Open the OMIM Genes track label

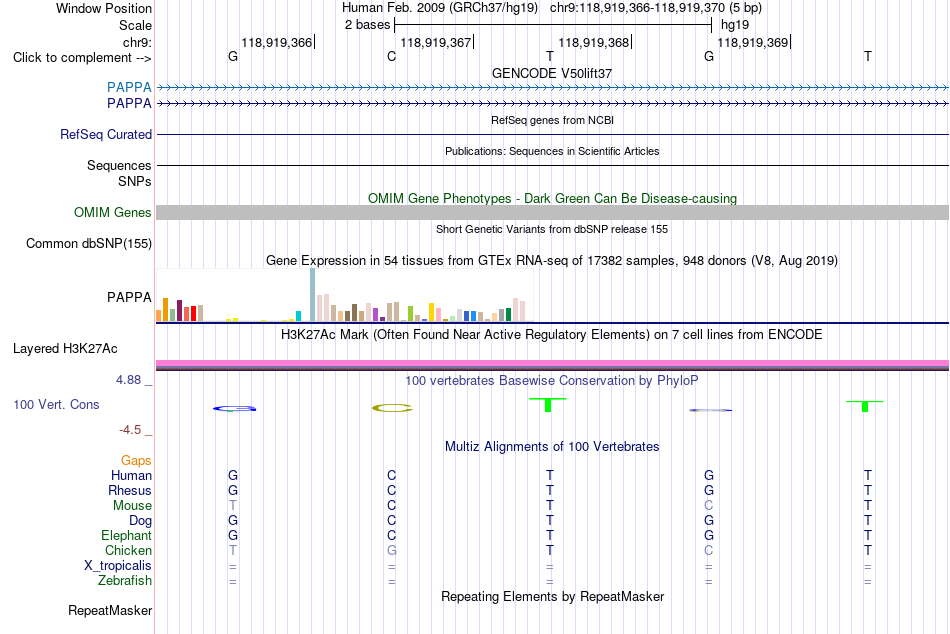tap(113, 212)
